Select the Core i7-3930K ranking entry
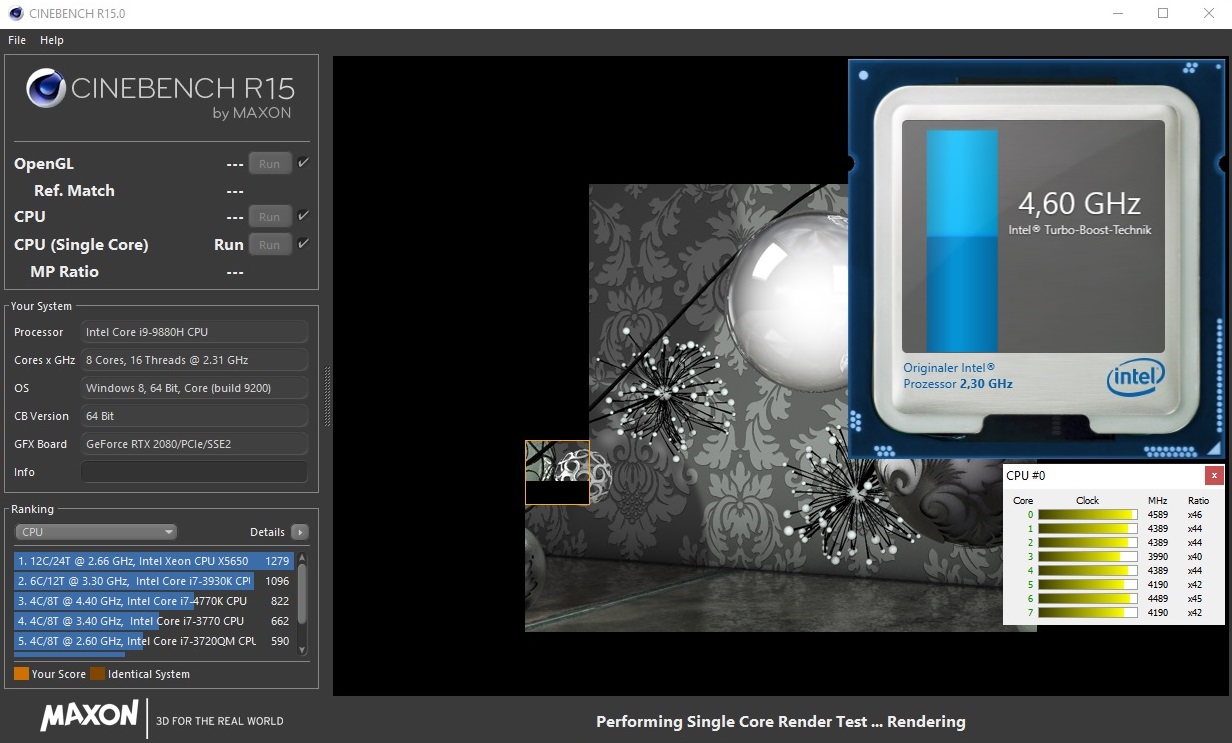1232x743 pixels. pyautogui.click(x=154, y=581)
